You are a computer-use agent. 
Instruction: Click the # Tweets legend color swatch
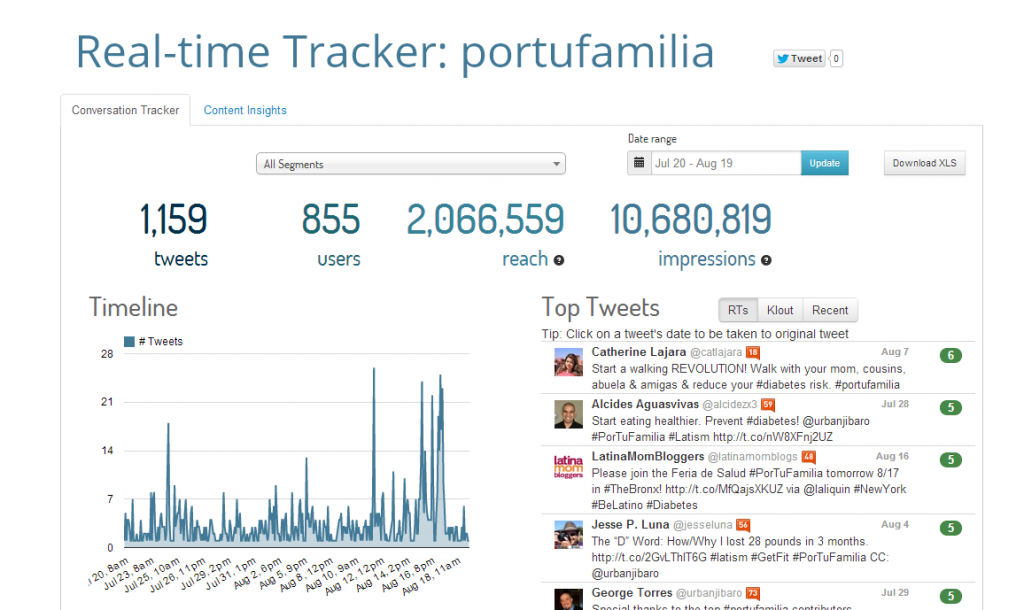click(129, 342)
